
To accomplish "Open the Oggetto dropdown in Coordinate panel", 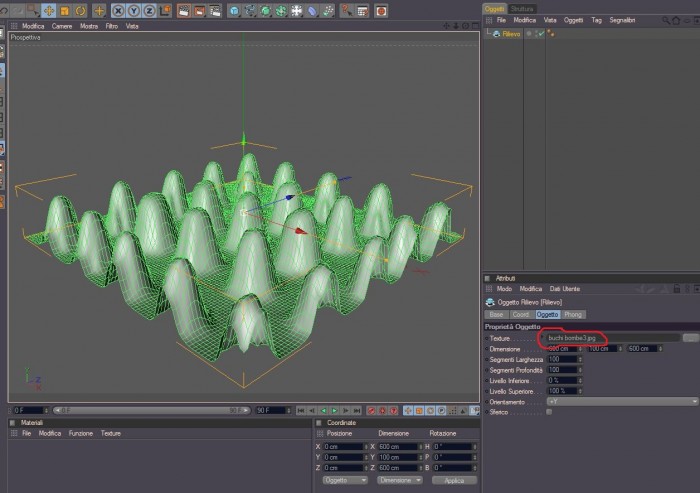I will click(x=345, y=480).
